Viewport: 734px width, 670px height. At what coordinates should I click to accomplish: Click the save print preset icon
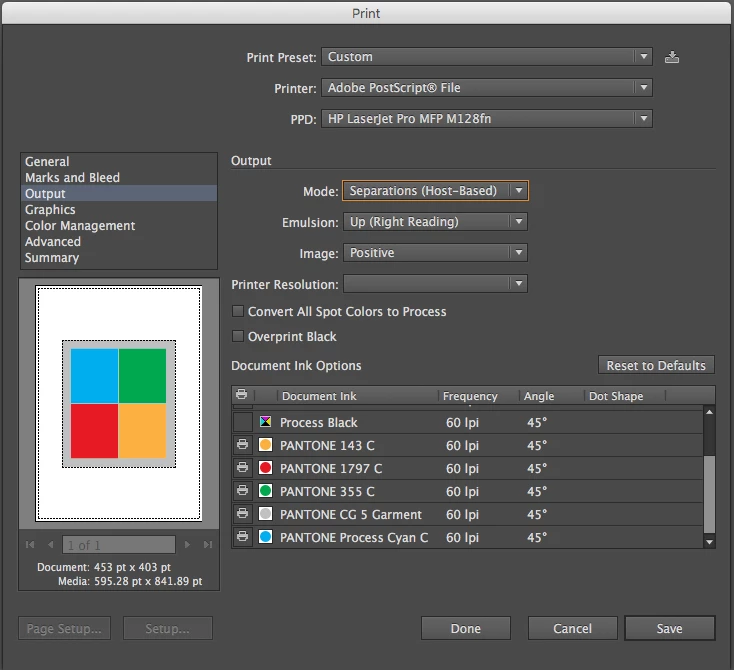pos(672,57)
